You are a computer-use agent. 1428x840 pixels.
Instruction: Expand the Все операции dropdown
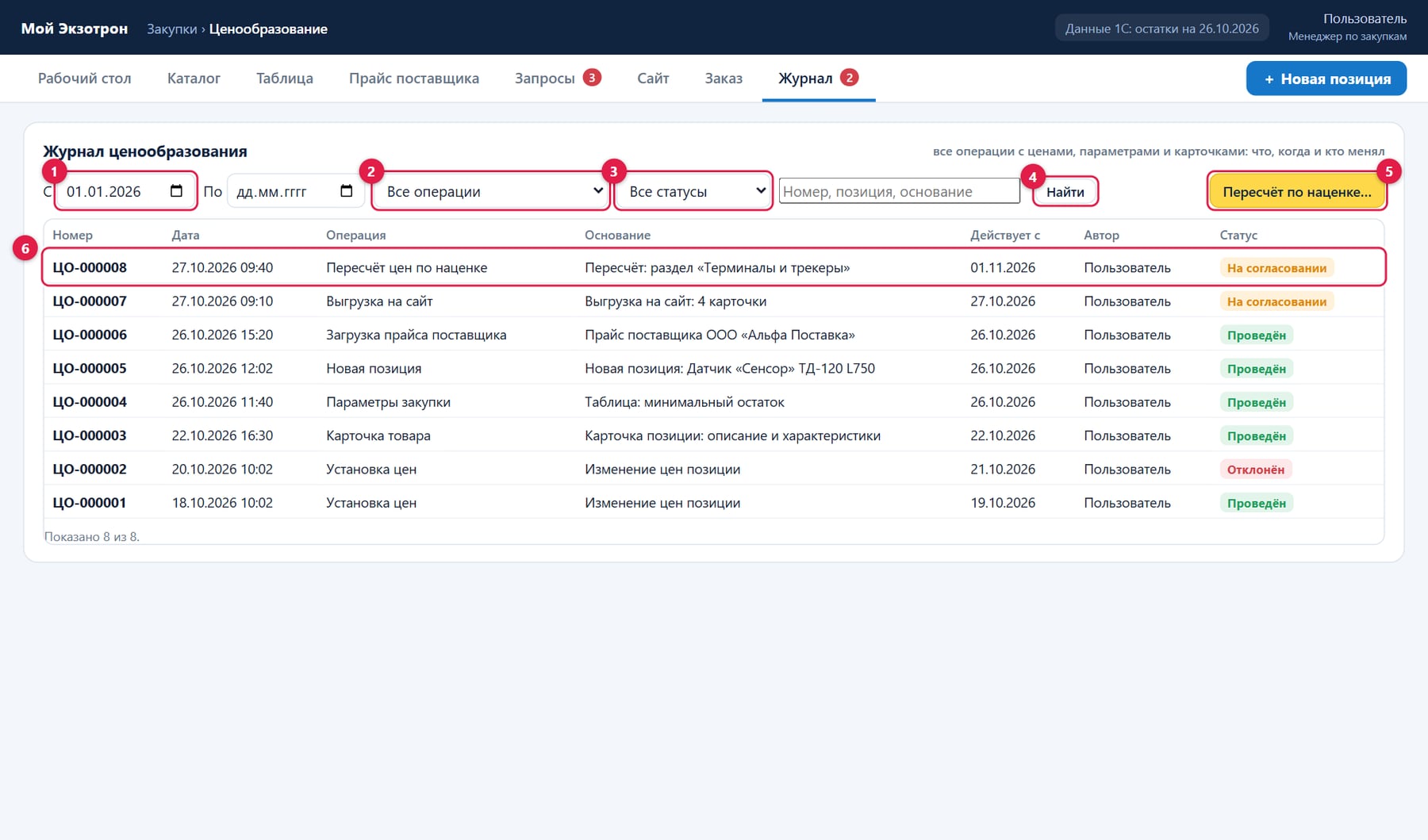pyautogui.click(x=491, y=191)
